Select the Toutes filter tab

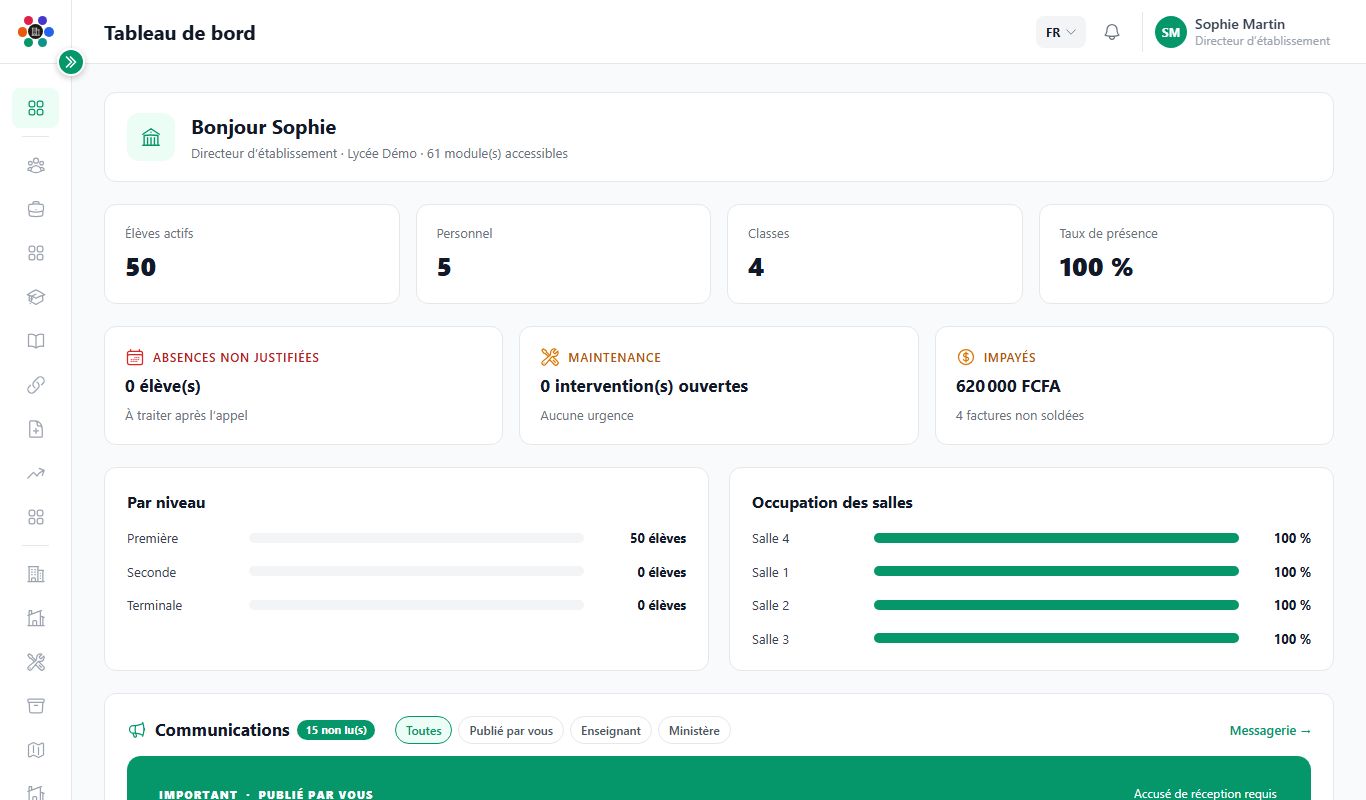tap(424, 731)
